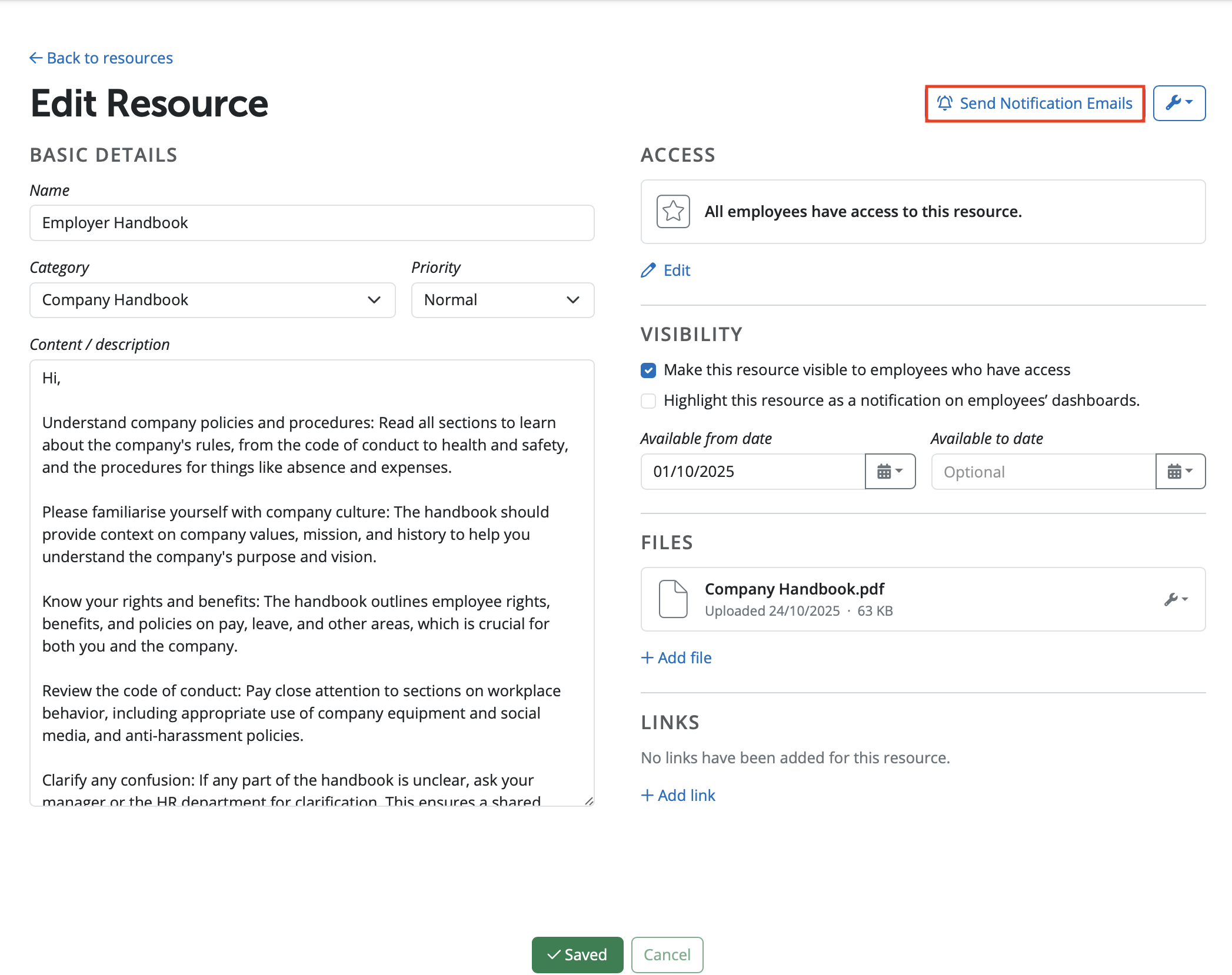Viewport: 1232px width, 975px height.
Task: Click inside the Content / description text area
Action: click(312, 582)
